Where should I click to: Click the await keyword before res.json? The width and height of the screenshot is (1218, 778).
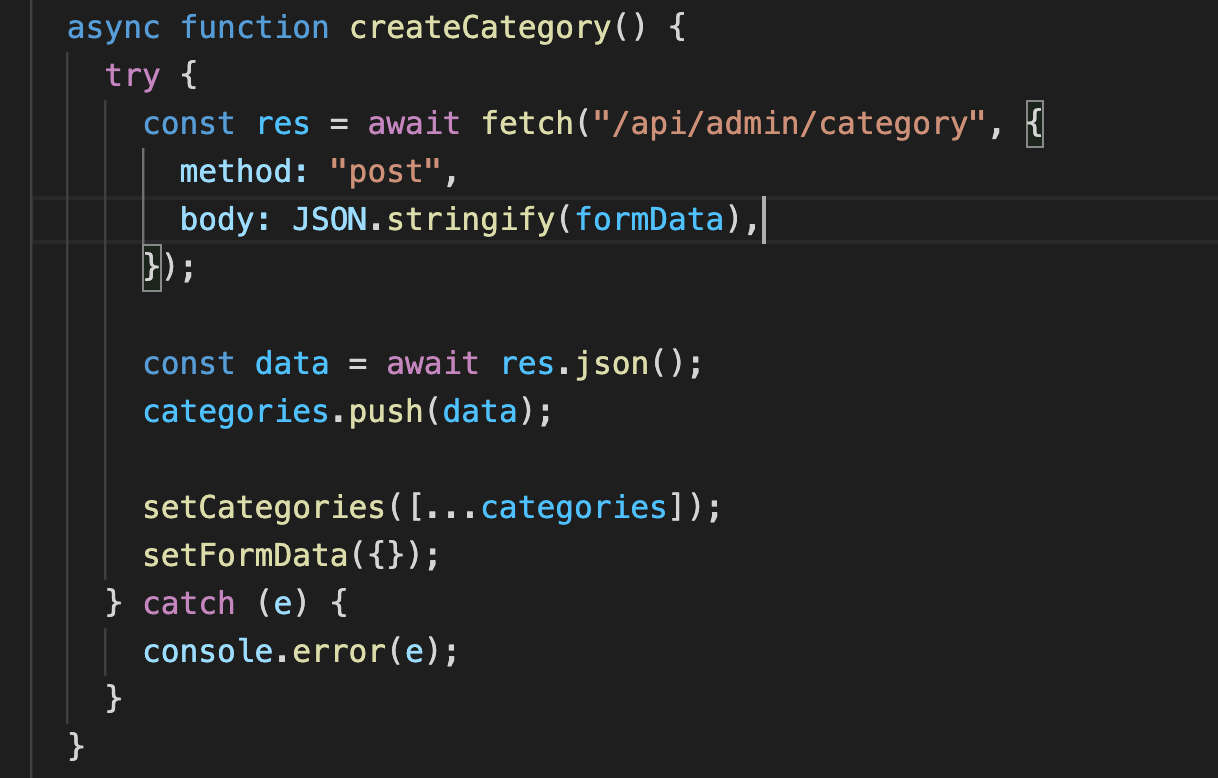tap(432, 363)
